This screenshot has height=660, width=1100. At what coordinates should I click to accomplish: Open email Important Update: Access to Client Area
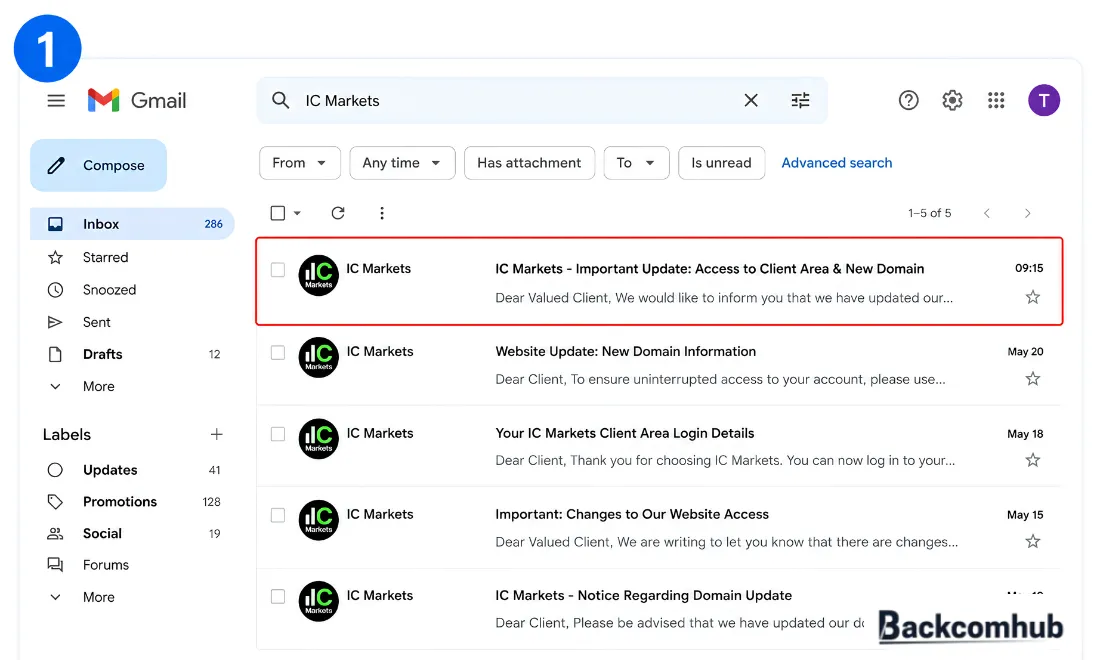[x=659, y=281]
